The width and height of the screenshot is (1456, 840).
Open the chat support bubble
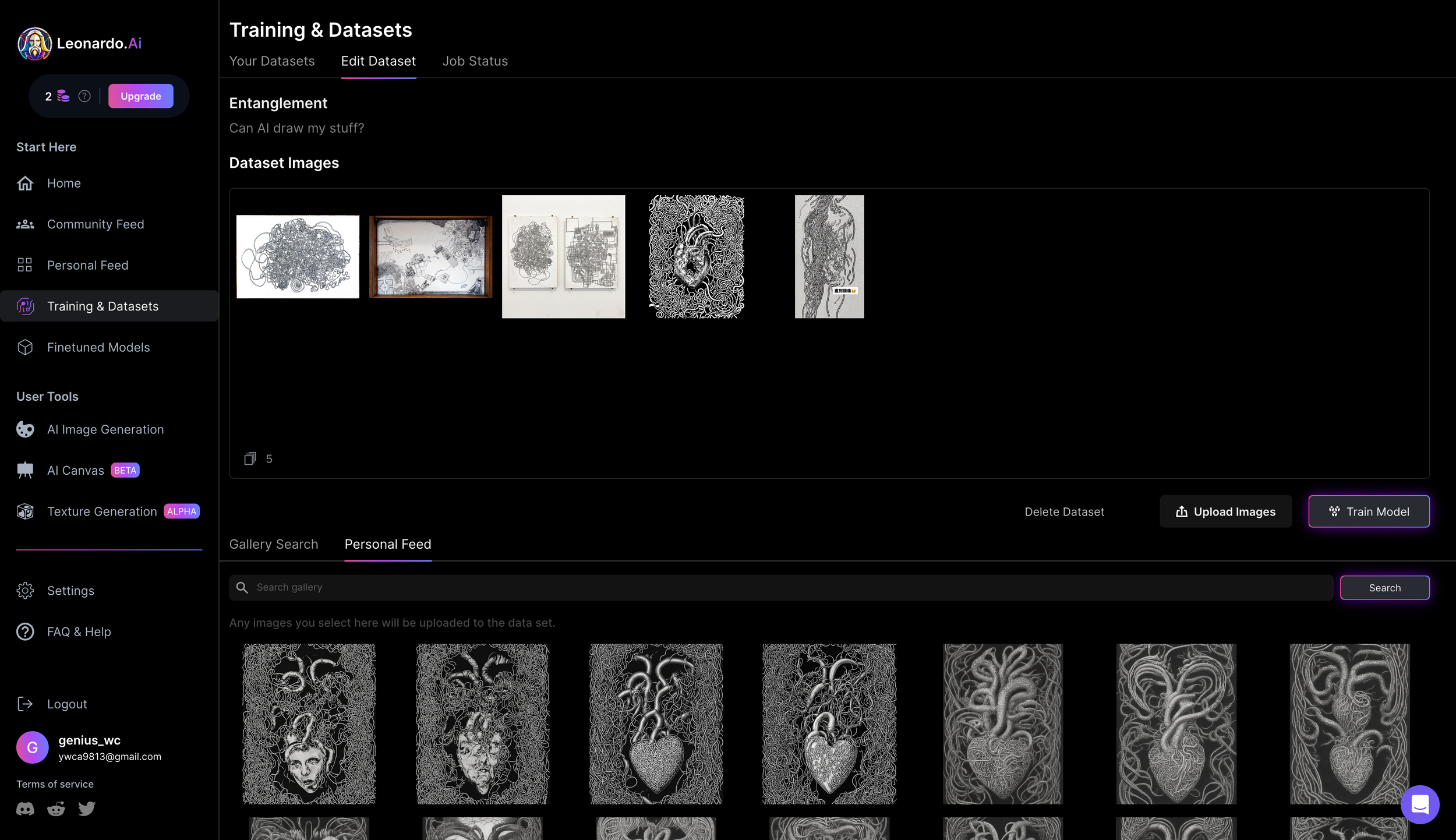1420,804
